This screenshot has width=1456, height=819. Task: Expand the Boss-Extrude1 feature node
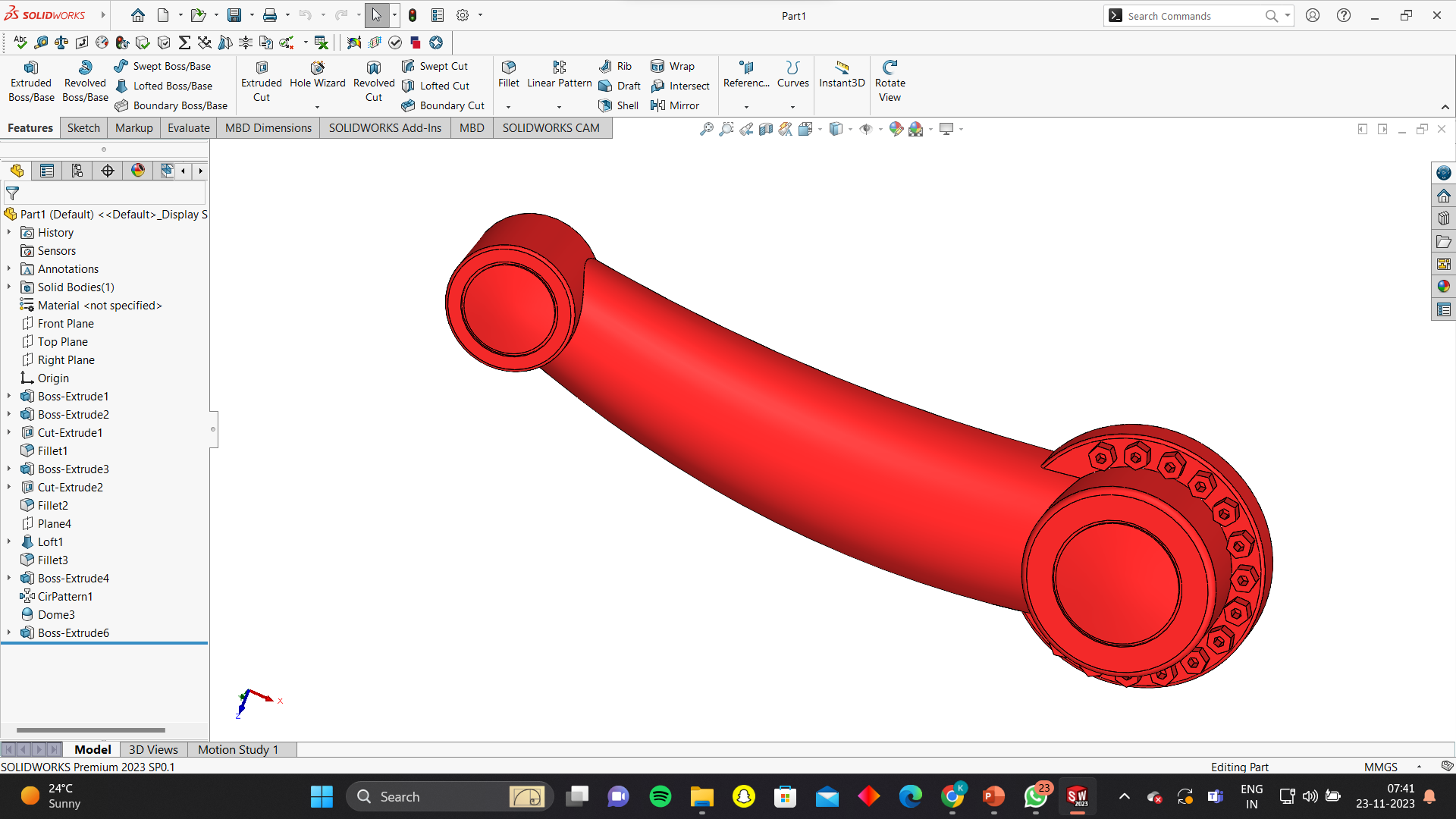tap(9, 396)
